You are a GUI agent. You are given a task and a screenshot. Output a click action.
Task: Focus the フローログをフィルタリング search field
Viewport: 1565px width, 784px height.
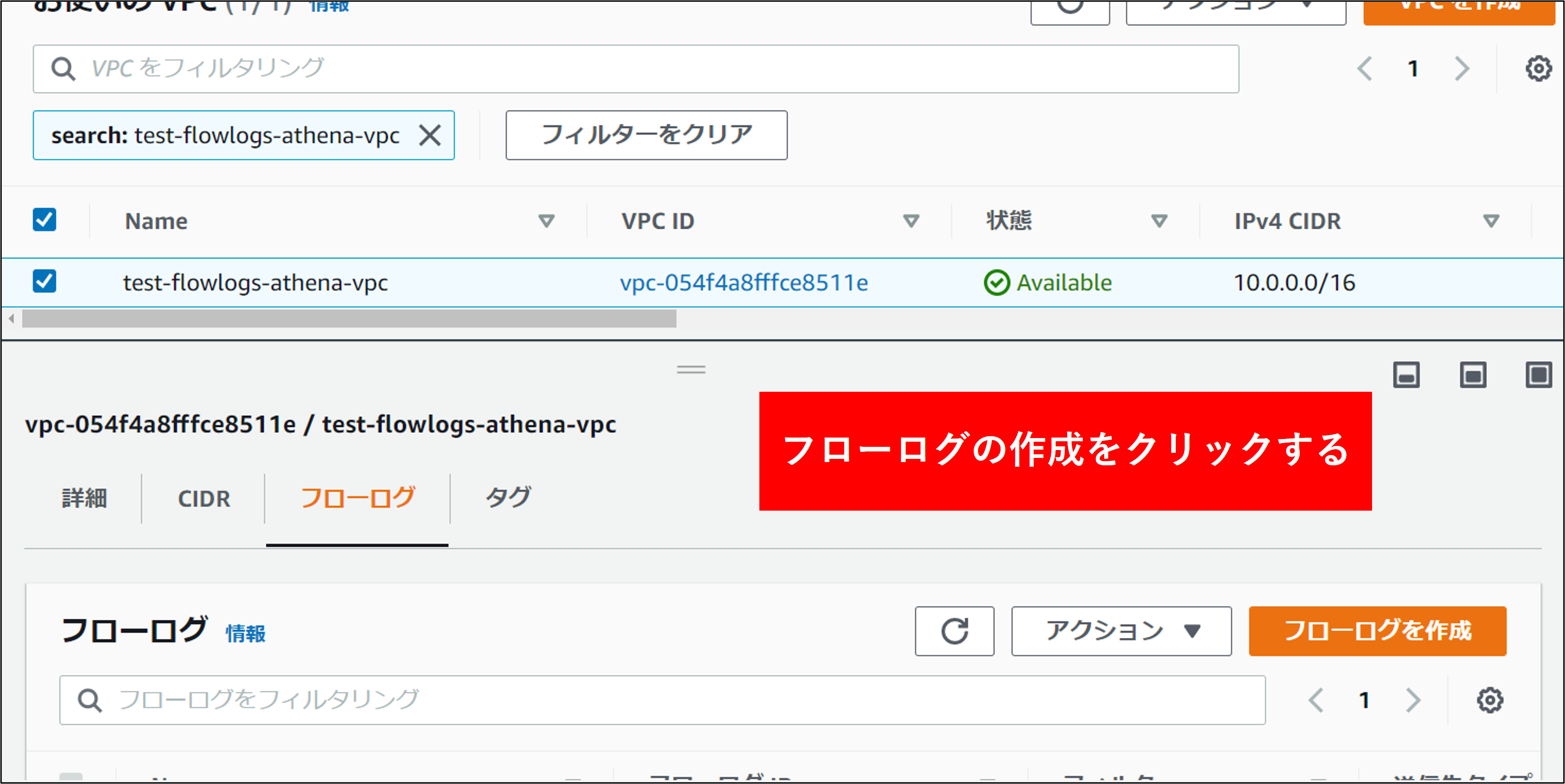662,700
